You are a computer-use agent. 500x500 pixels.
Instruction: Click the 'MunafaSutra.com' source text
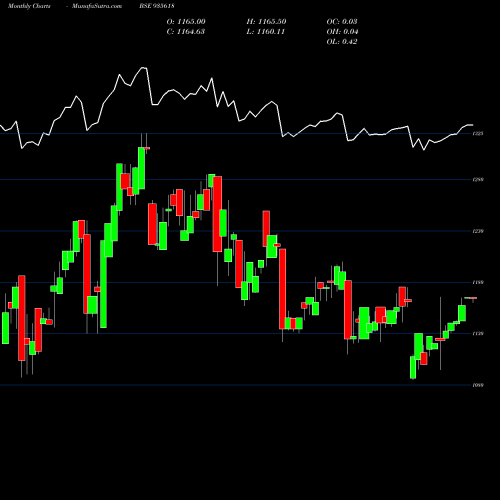tap(97, 6)
